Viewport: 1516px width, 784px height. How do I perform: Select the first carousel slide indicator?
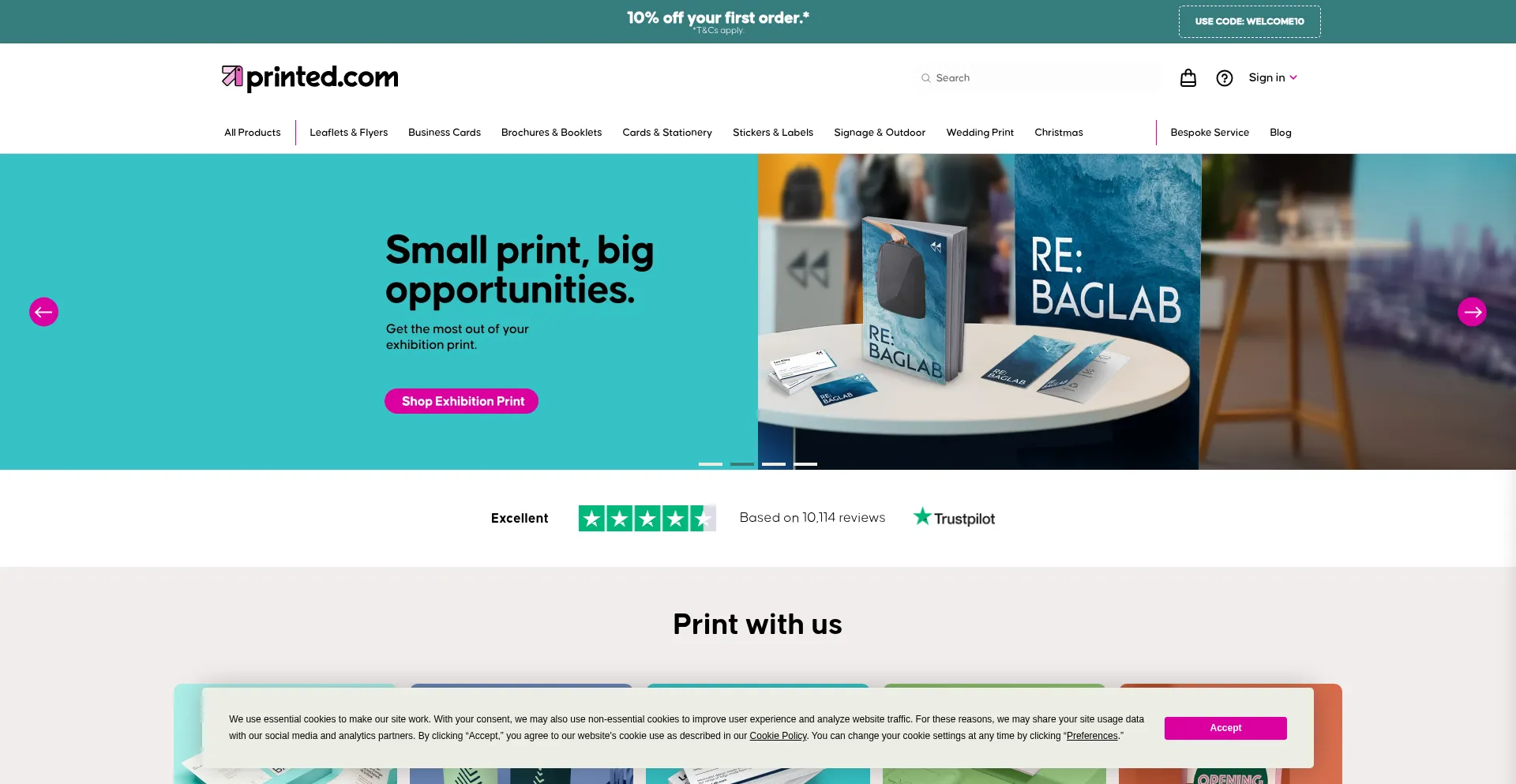[711, 464]
